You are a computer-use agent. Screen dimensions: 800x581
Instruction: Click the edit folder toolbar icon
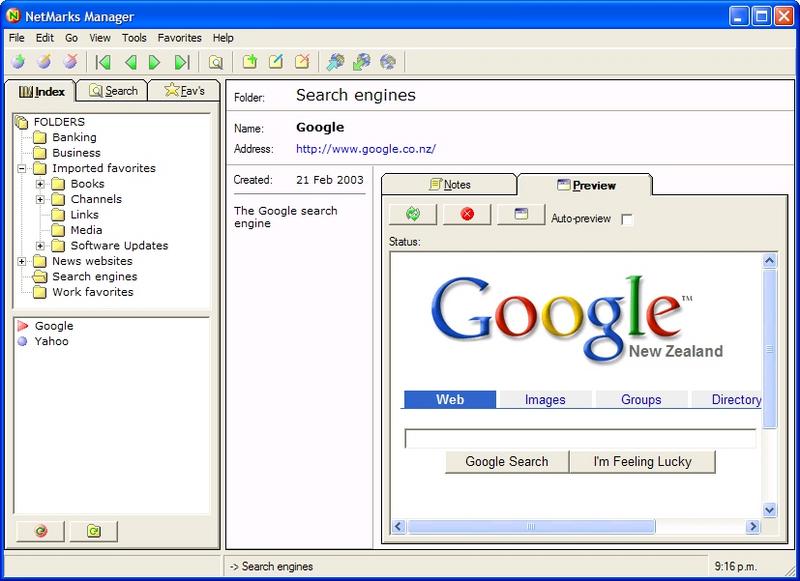276,62
